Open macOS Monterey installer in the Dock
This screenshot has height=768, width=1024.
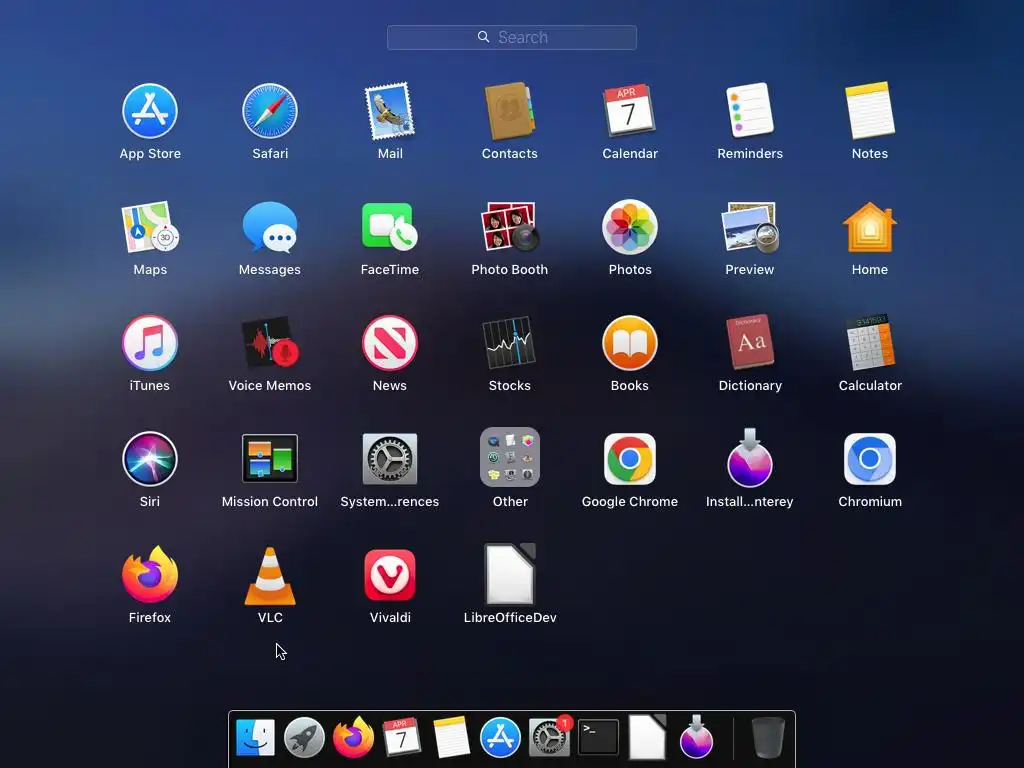(696, 737)
